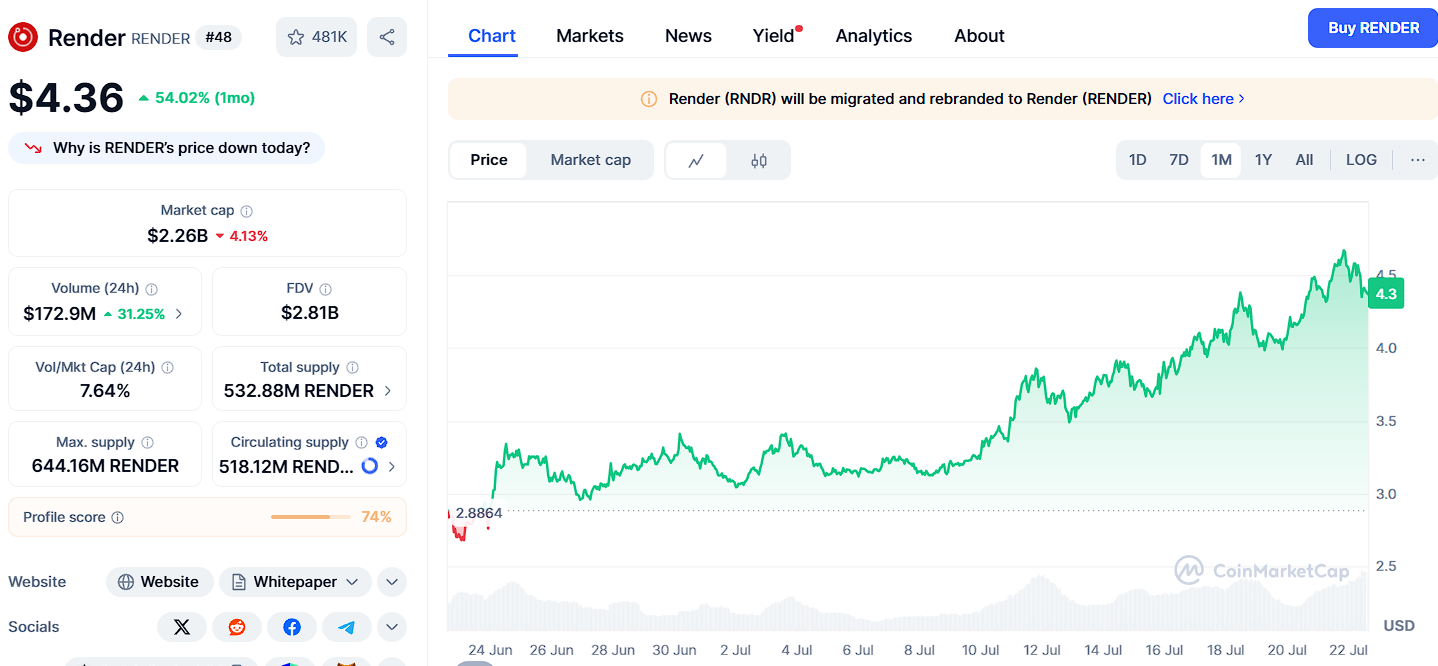Viewport: 1438px width, 666px height.
Task: Click the verified badge near Circulating supply
Action: [x=382, y=442]
